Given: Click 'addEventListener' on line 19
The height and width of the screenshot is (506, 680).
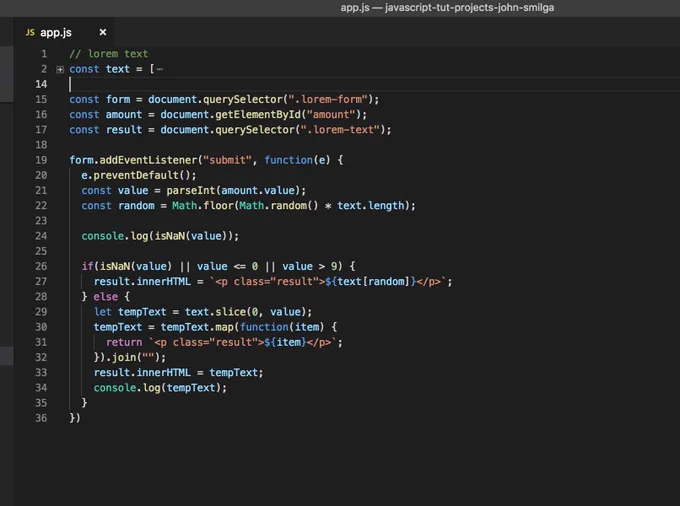Looking at the screenshot, I should [x=148, y=160].
